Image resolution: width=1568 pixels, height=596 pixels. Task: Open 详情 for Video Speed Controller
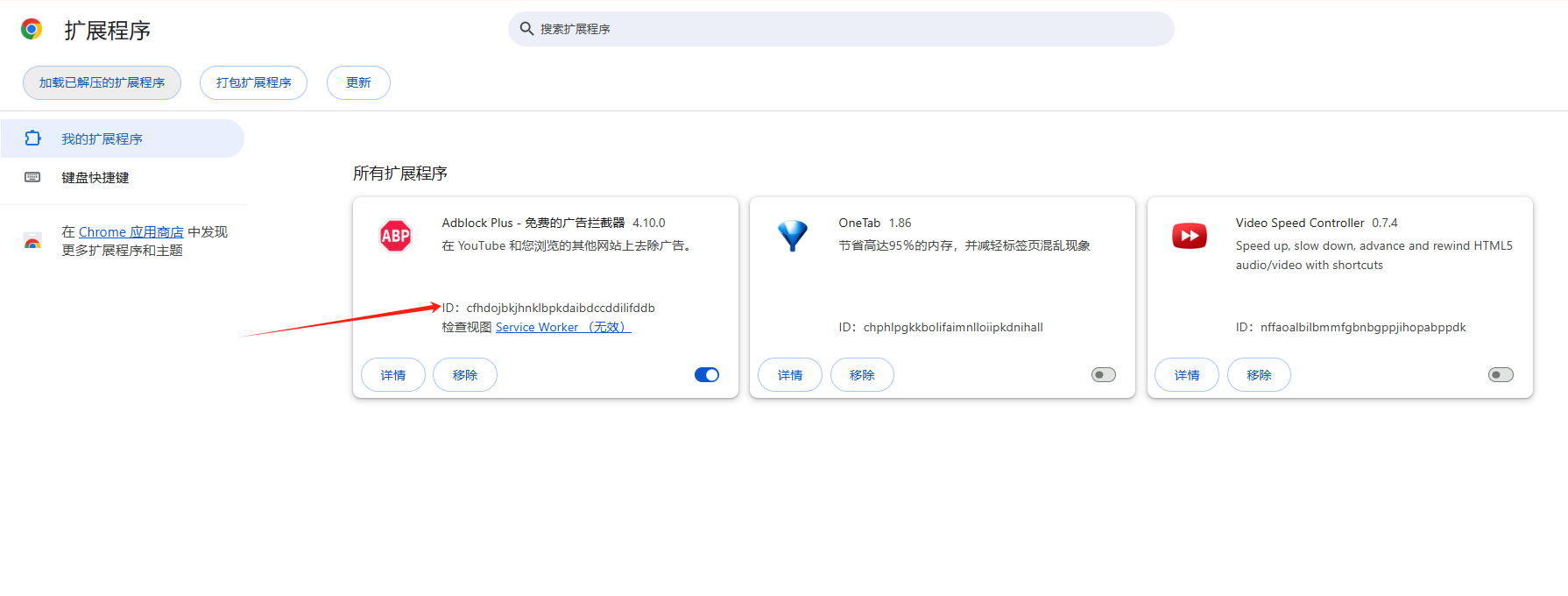click(x=1187, y=375)
